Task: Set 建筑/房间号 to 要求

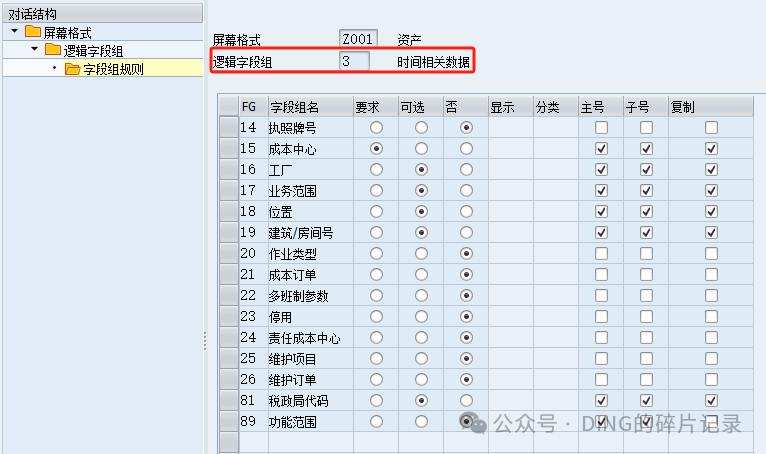Action: point(376,233)
